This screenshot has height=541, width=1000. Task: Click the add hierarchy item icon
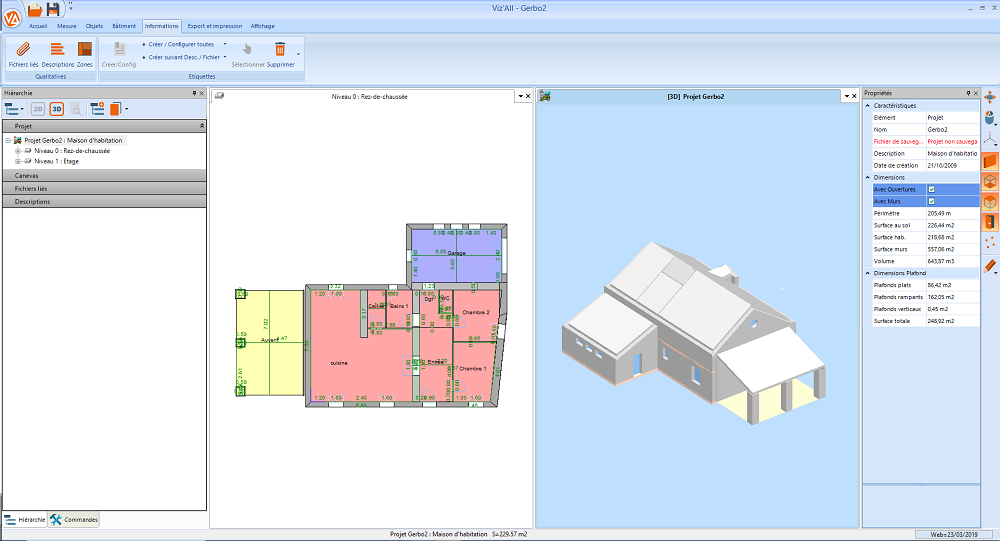pos(97,109)
